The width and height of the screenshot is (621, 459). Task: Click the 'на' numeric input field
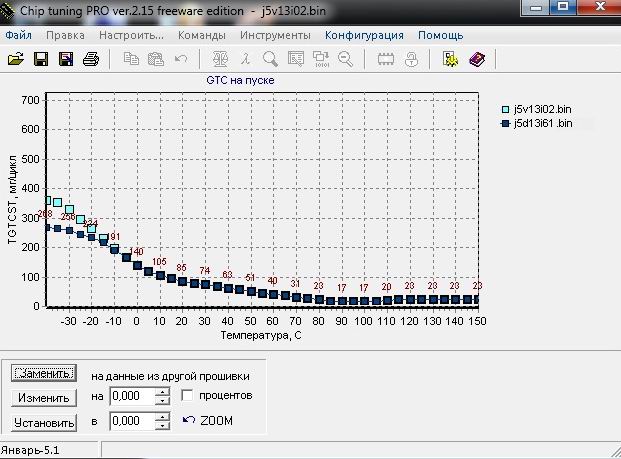(131, 396)
